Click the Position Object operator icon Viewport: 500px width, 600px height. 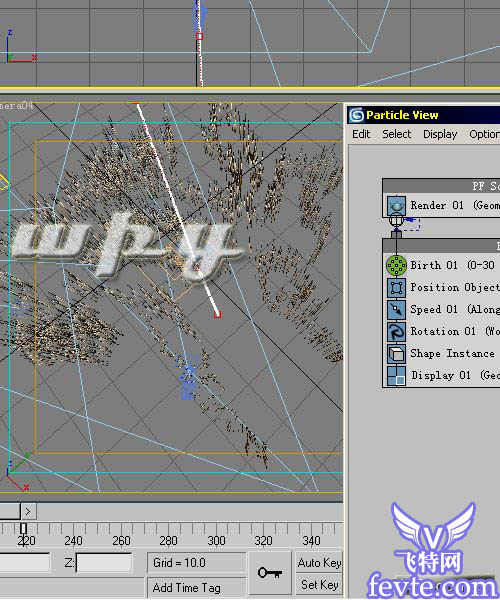[x=396, y=287]
